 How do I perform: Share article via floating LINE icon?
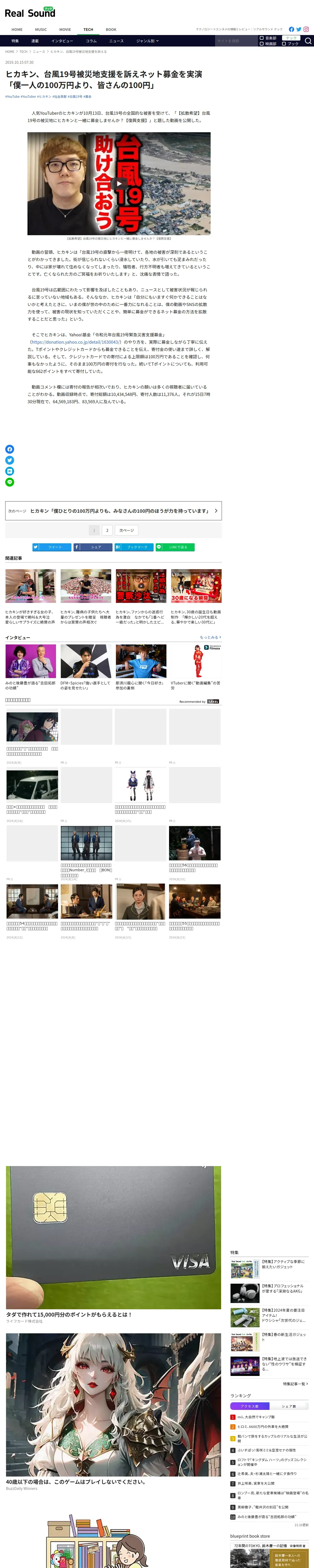click(x=10, y=482)
